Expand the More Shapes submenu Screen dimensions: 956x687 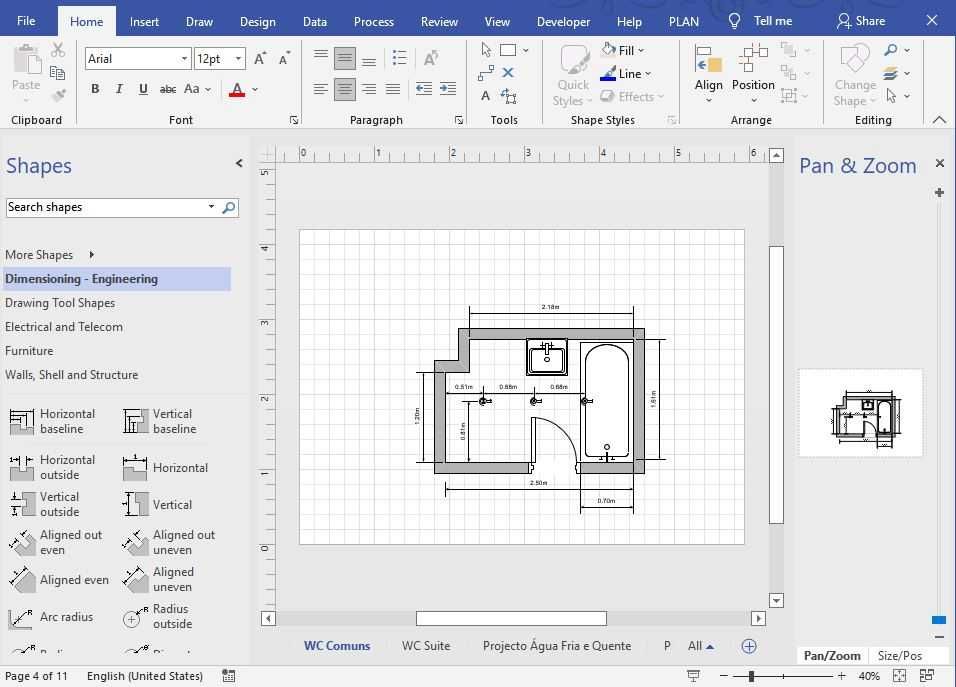pyautogui.click(x=91, y=255)
